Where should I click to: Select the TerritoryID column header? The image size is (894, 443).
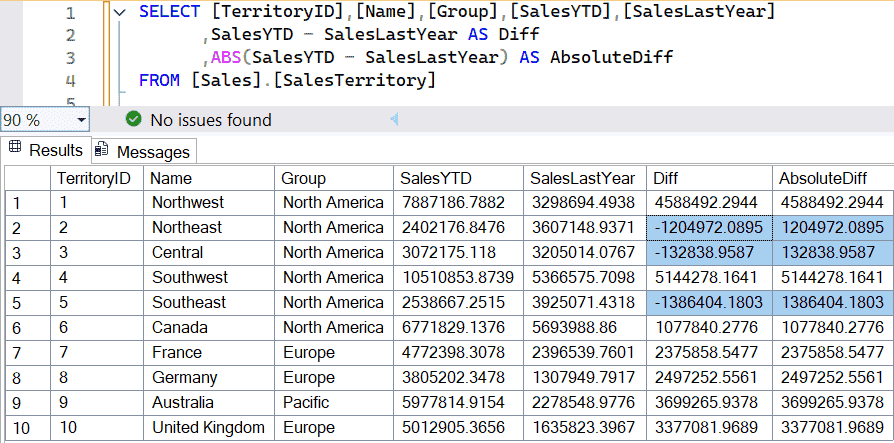click(97, 178)
